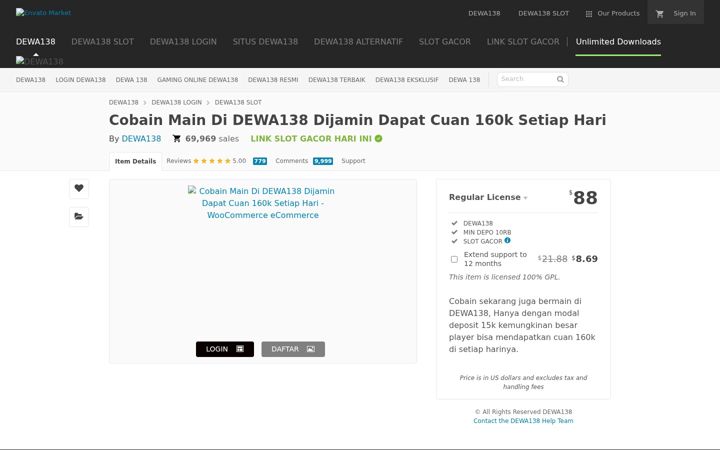The height and width of the screenshot is (450, 720).
Task: Click DEWA138 EKSKLUSIF in secondary nav
Action: pos(407,79)
